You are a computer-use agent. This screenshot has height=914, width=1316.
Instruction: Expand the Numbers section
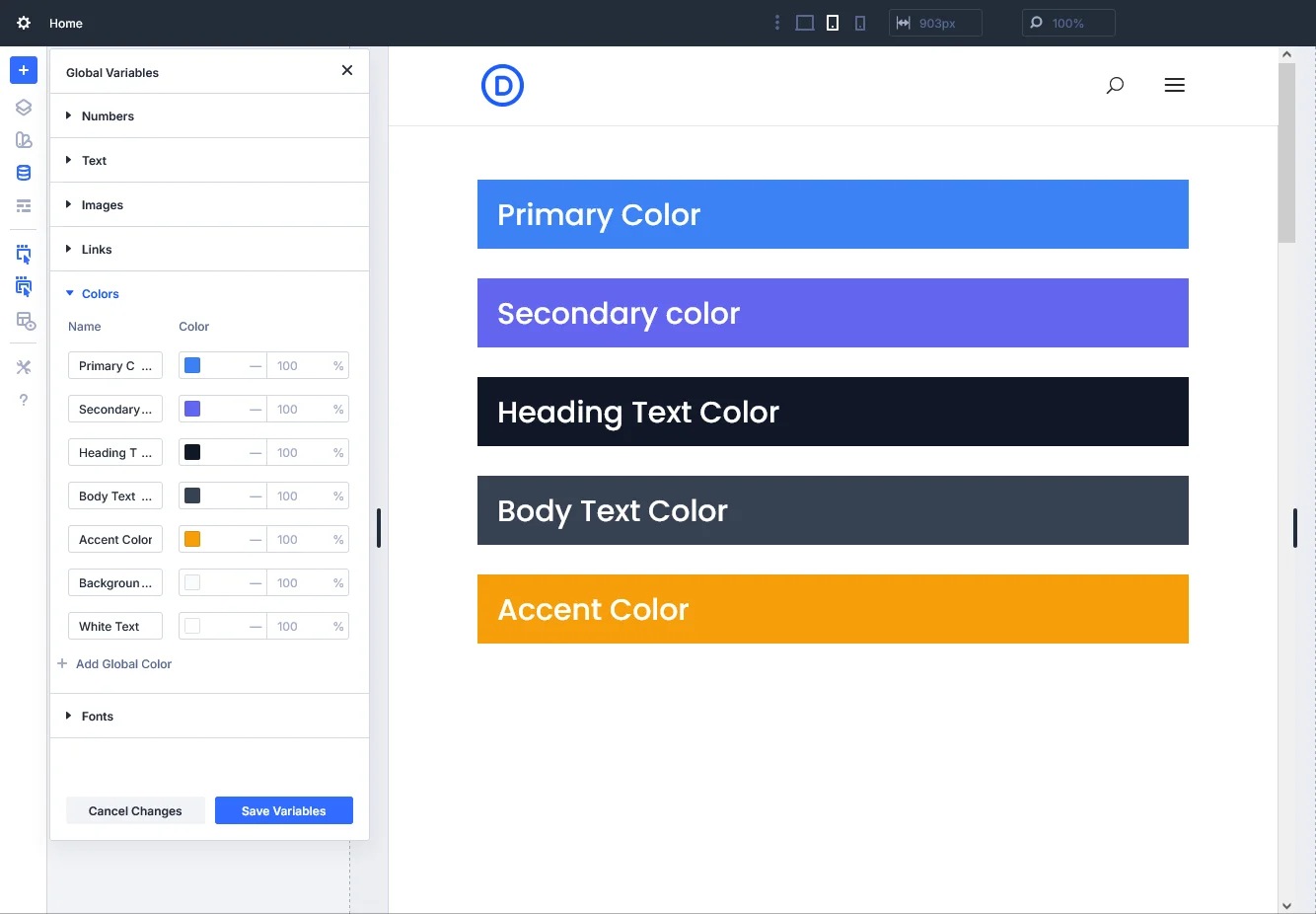(x=108, y=116)
